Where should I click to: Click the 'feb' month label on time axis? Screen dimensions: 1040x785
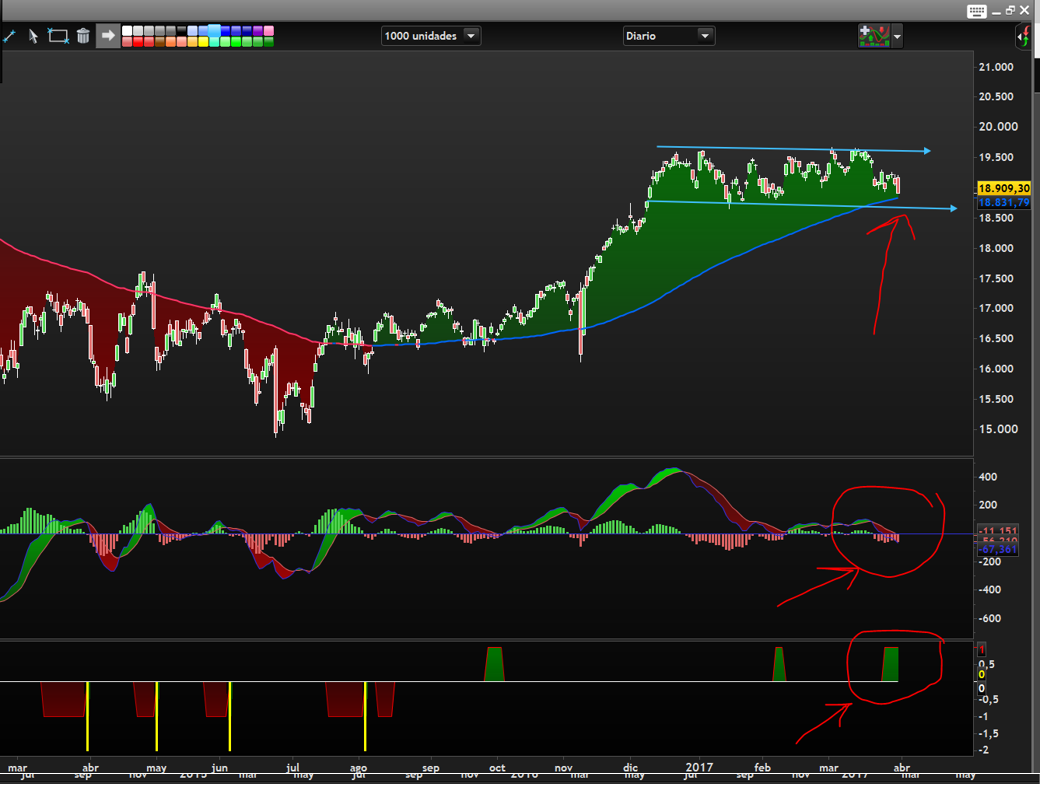(763, 767)
